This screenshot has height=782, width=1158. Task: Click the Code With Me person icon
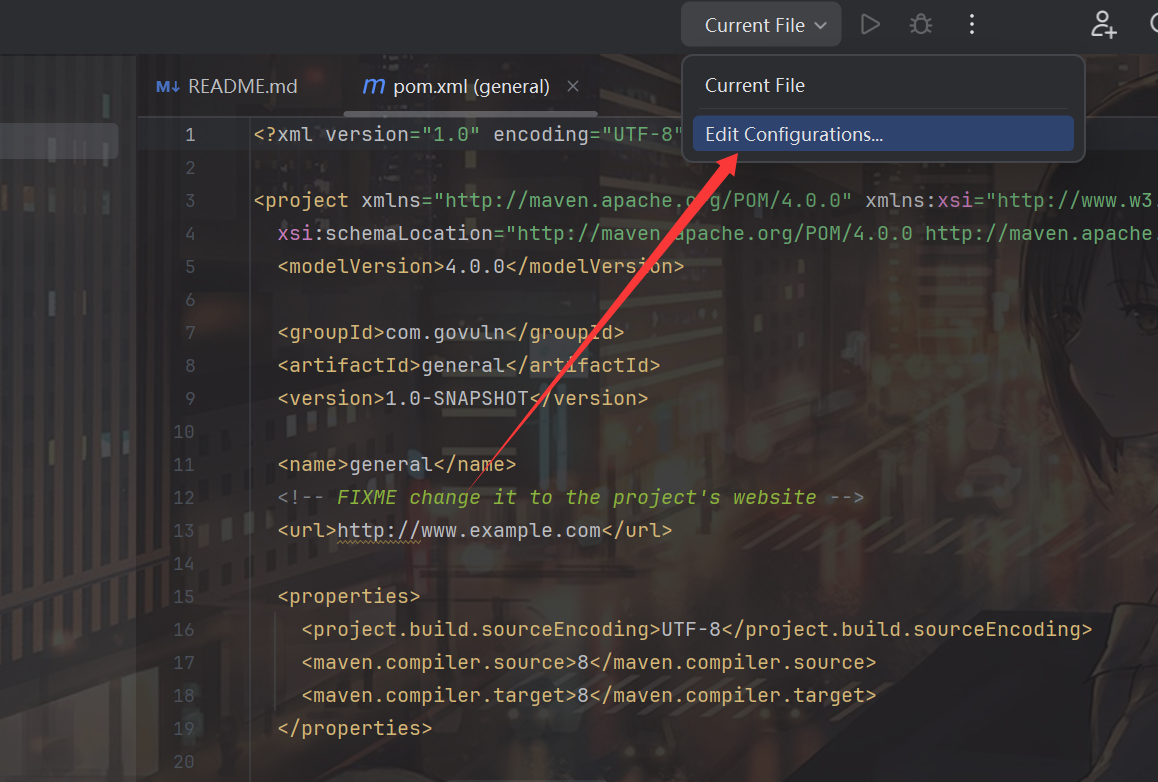tap(1103, 25)
